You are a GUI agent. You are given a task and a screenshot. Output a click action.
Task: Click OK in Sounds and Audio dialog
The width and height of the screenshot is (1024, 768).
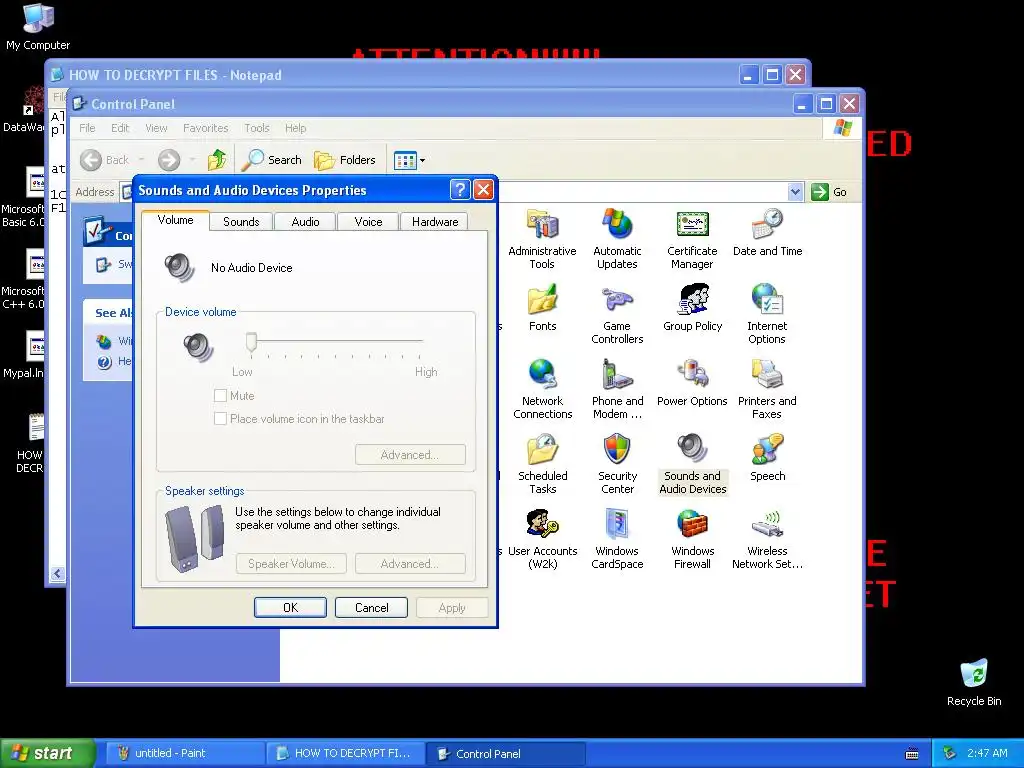tap(290, 607)
